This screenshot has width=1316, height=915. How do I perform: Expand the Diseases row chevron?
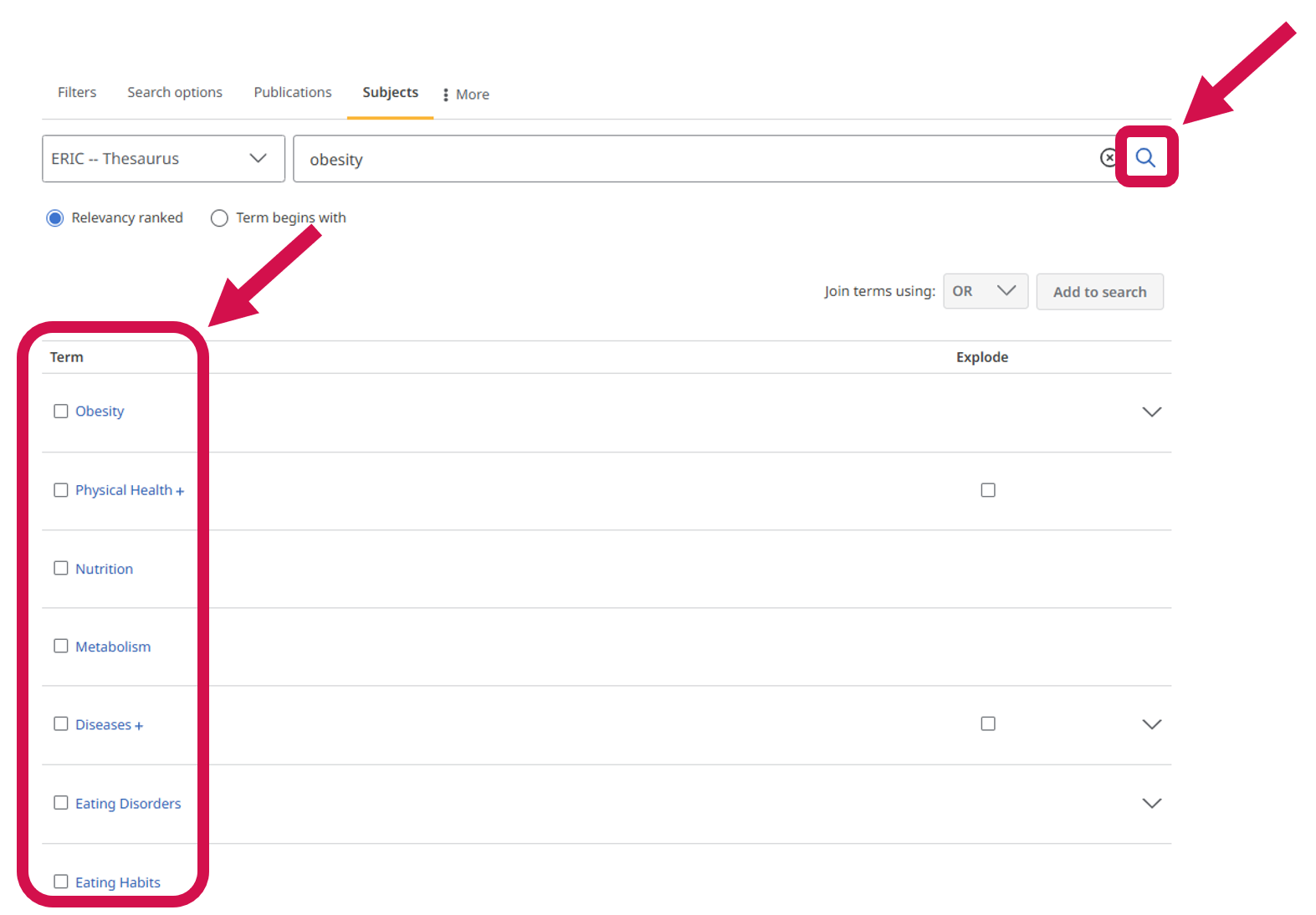pos(1151,724)
